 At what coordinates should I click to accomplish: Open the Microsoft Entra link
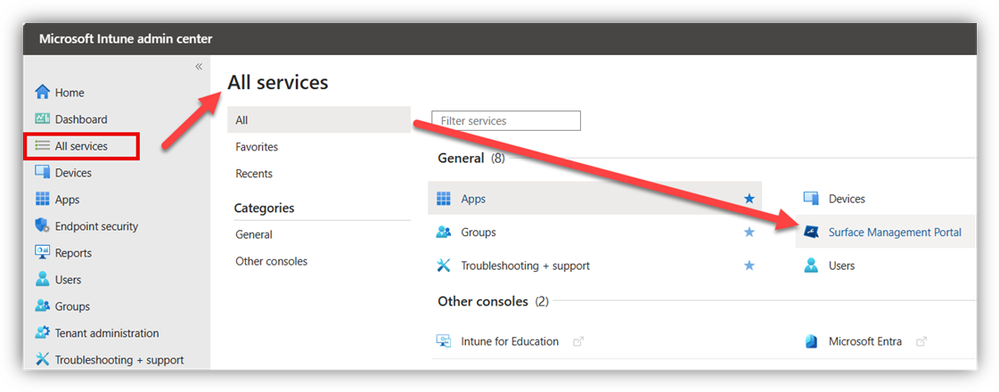(865, 342)
